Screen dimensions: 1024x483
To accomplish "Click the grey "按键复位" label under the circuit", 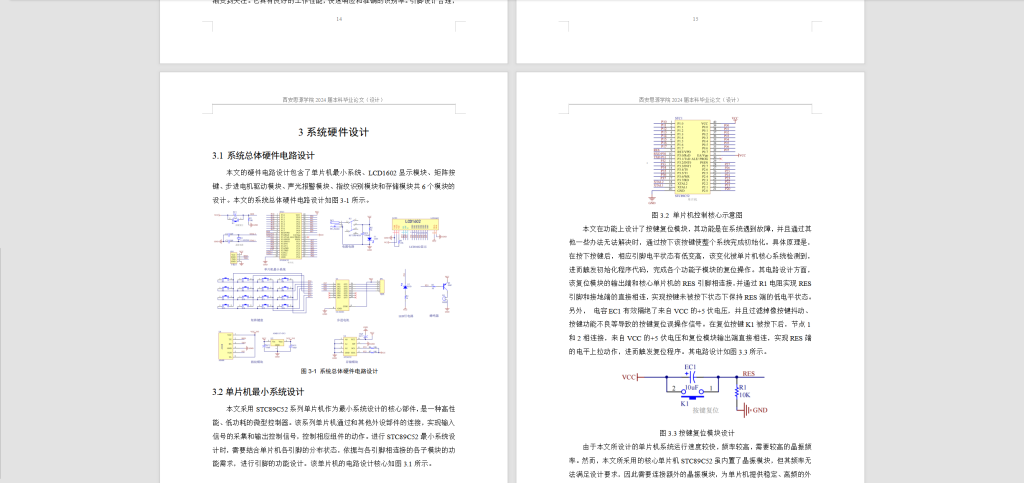I will click(x=705, y=411).
